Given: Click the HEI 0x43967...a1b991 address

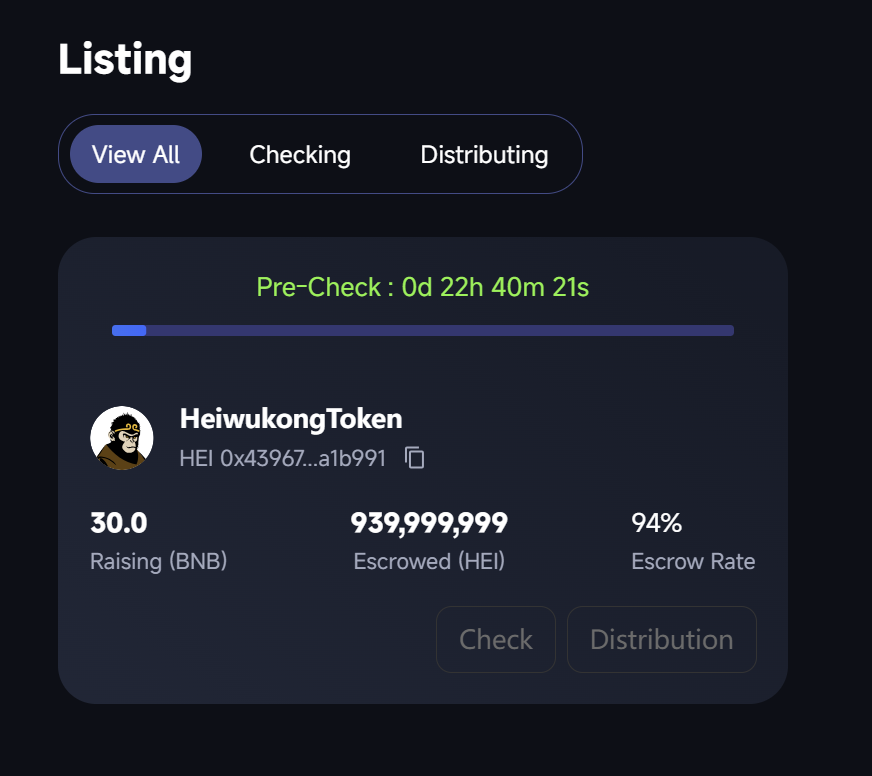Looking at the screenshot, I should 283,459.
